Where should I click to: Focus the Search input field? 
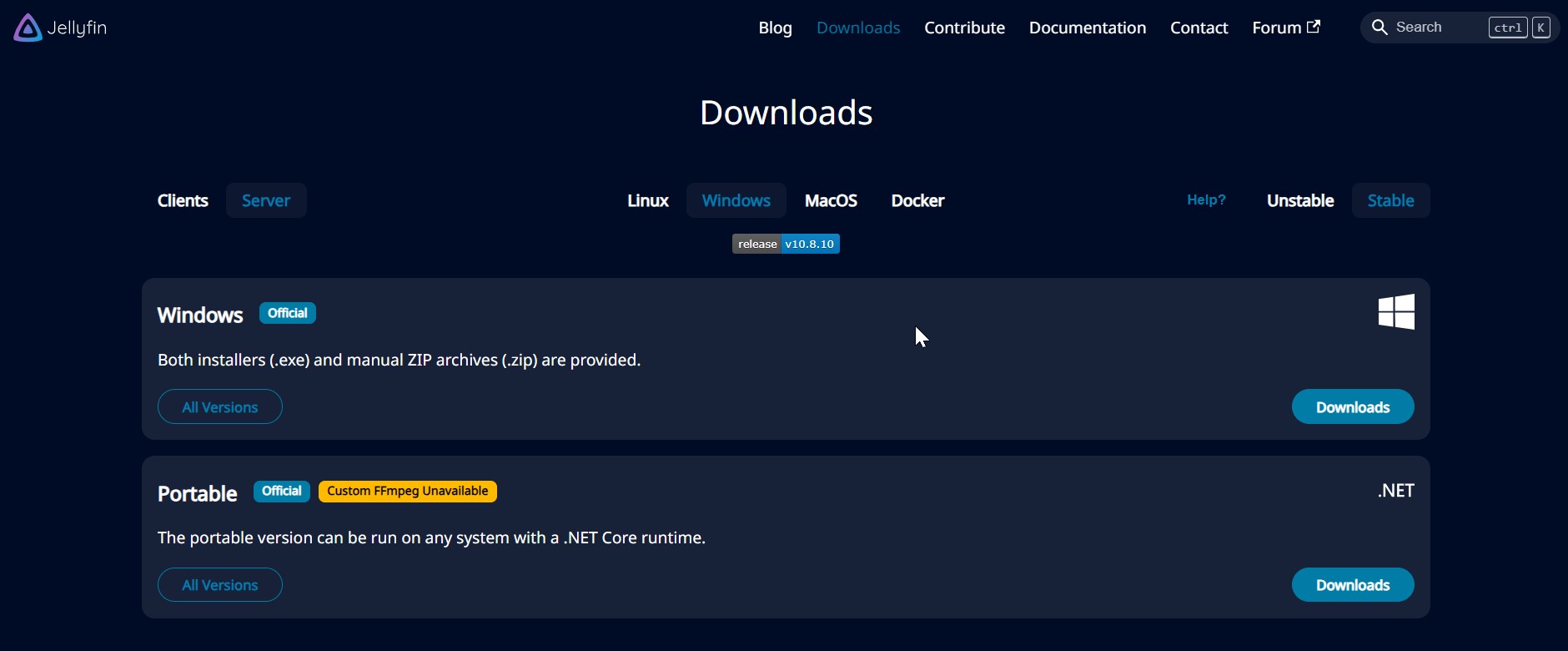1460,28
